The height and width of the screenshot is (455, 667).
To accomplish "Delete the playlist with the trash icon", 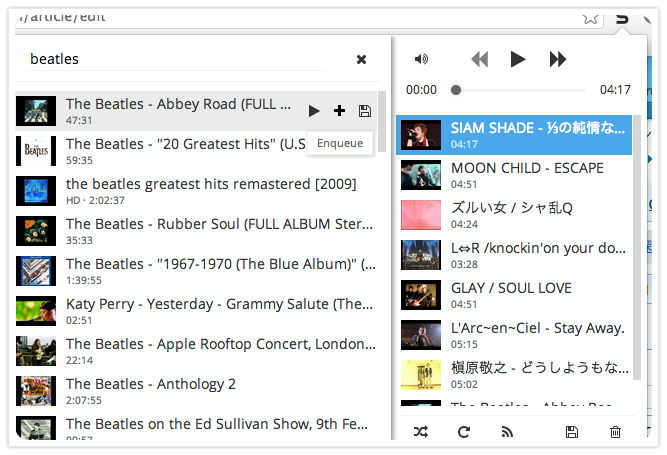I will (615, 432).
